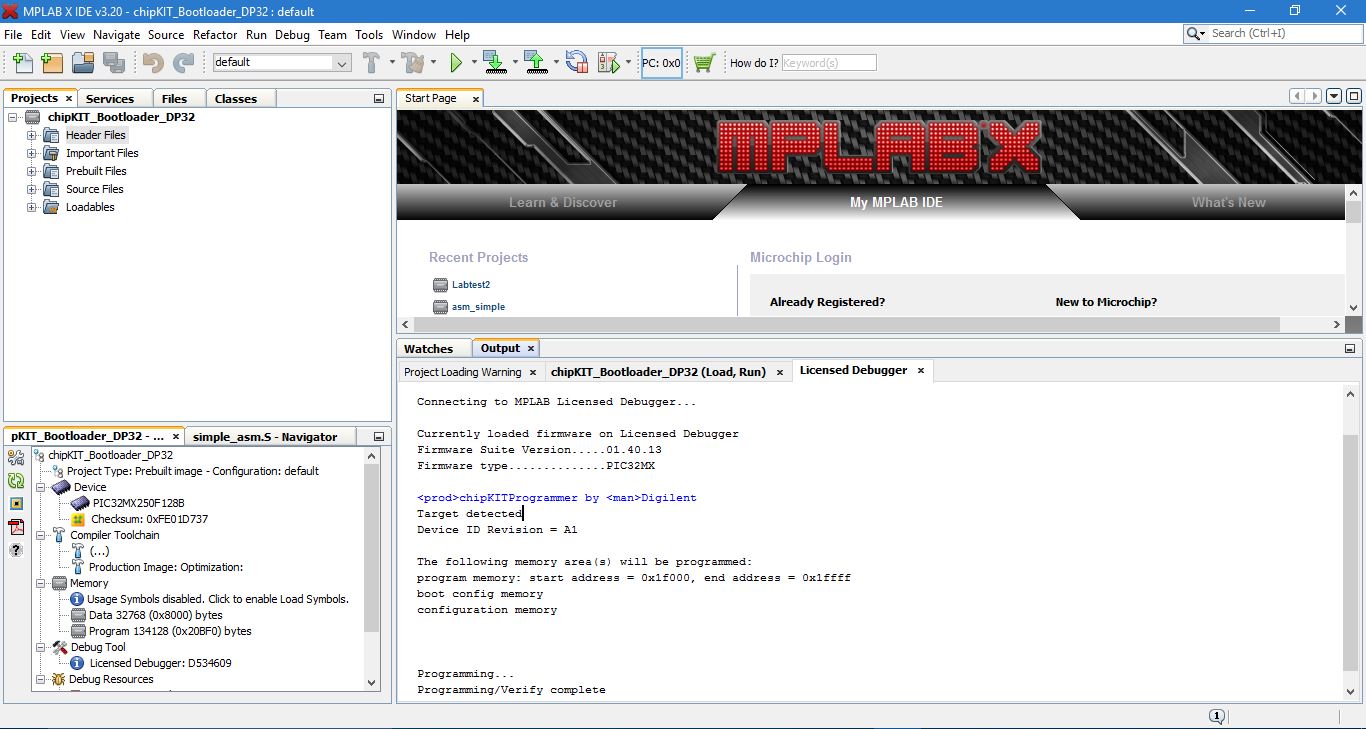Click the Start Page horizontal scrollbar

click(x=847, y=325)
